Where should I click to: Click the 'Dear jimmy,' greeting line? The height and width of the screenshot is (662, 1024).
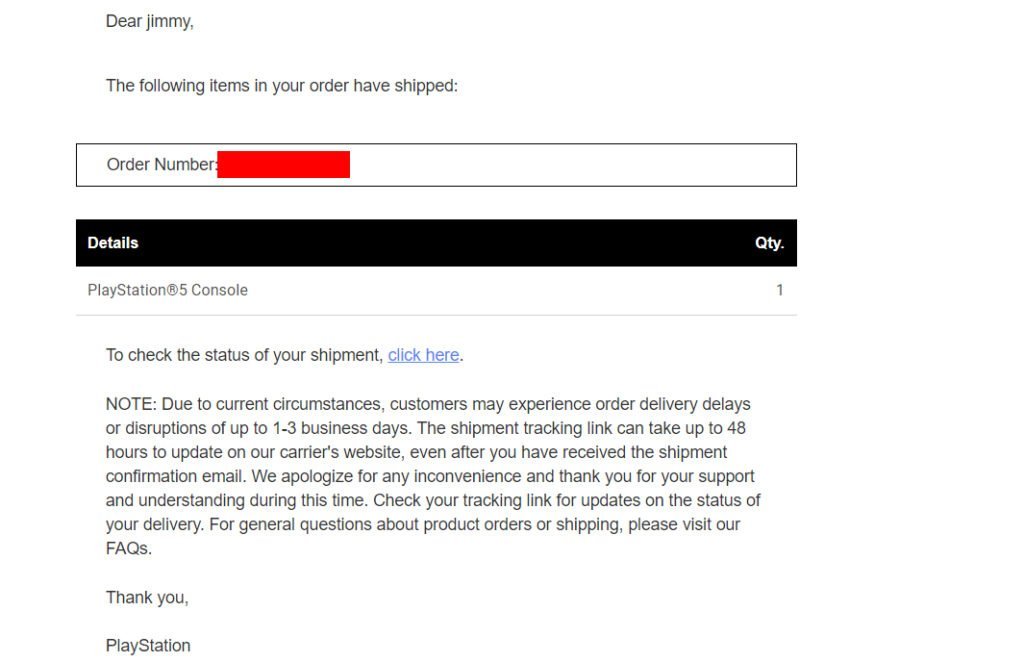pos(150,22)
